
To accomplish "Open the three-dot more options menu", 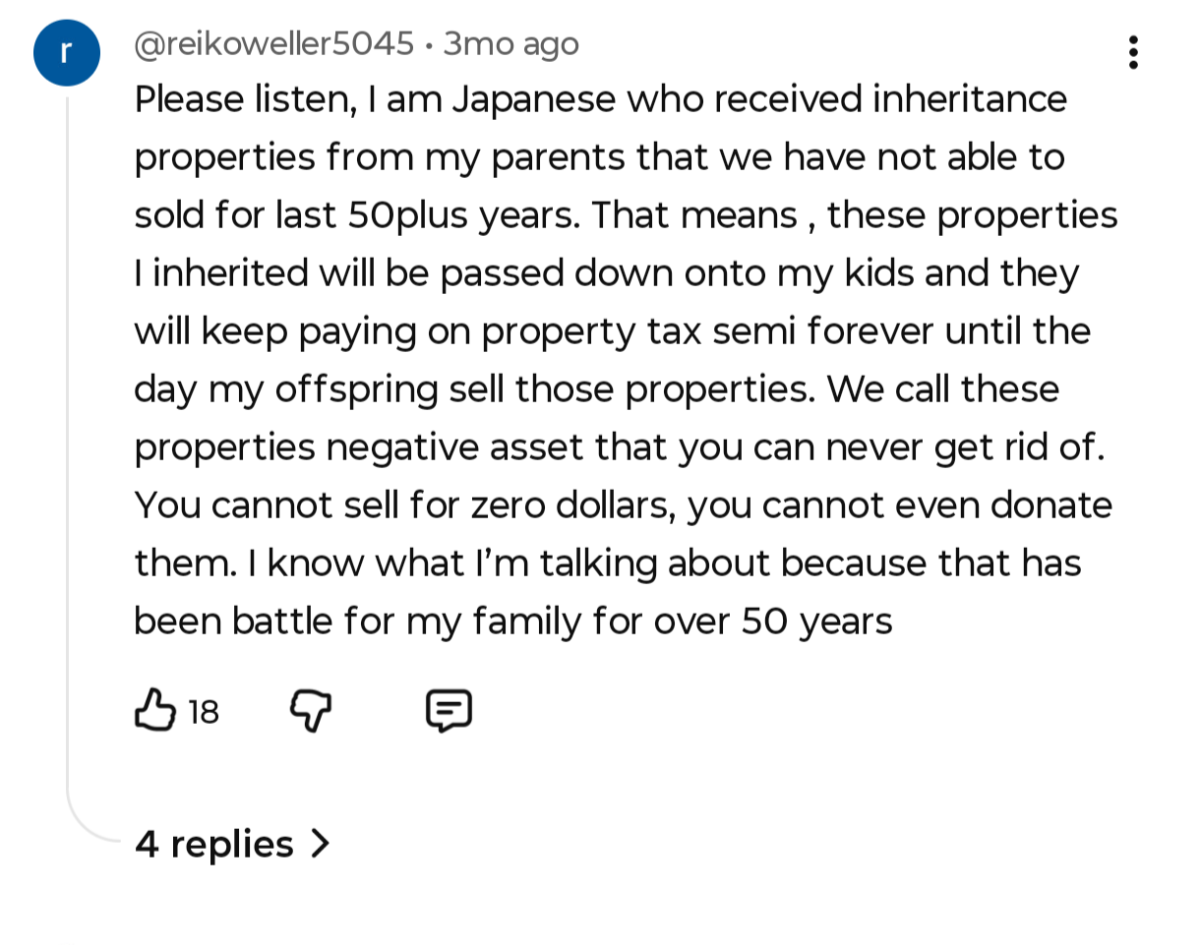I will 1133,52.
